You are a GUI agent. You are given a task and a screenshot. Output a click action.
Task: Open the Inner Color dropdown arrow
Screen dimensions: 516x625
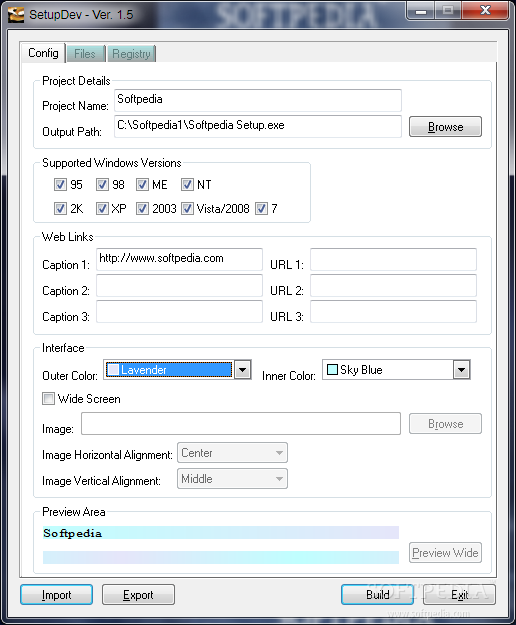(x=461, y=370)
